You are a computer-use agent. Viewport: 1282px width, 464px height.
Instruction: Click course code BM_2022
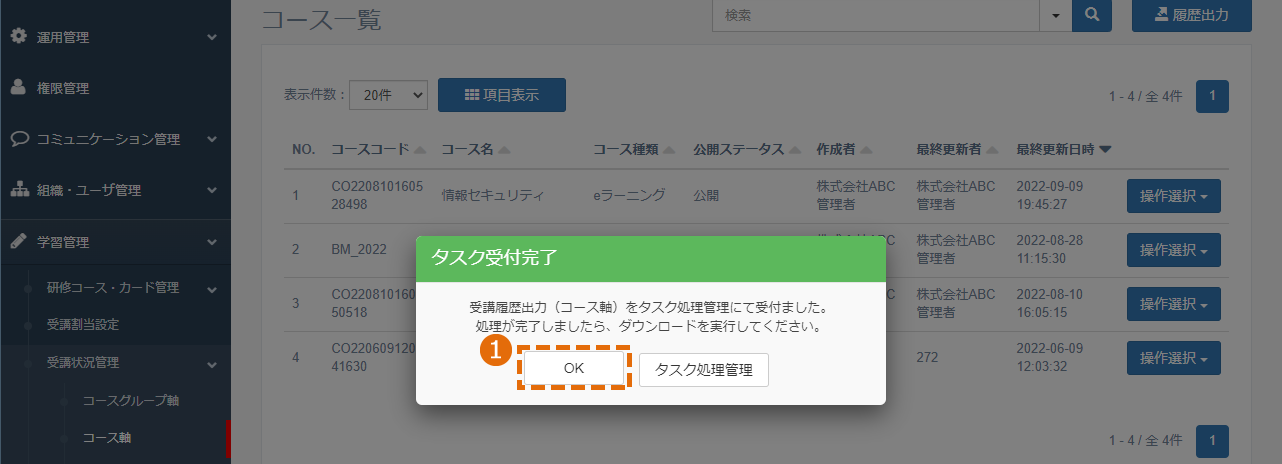359,250
